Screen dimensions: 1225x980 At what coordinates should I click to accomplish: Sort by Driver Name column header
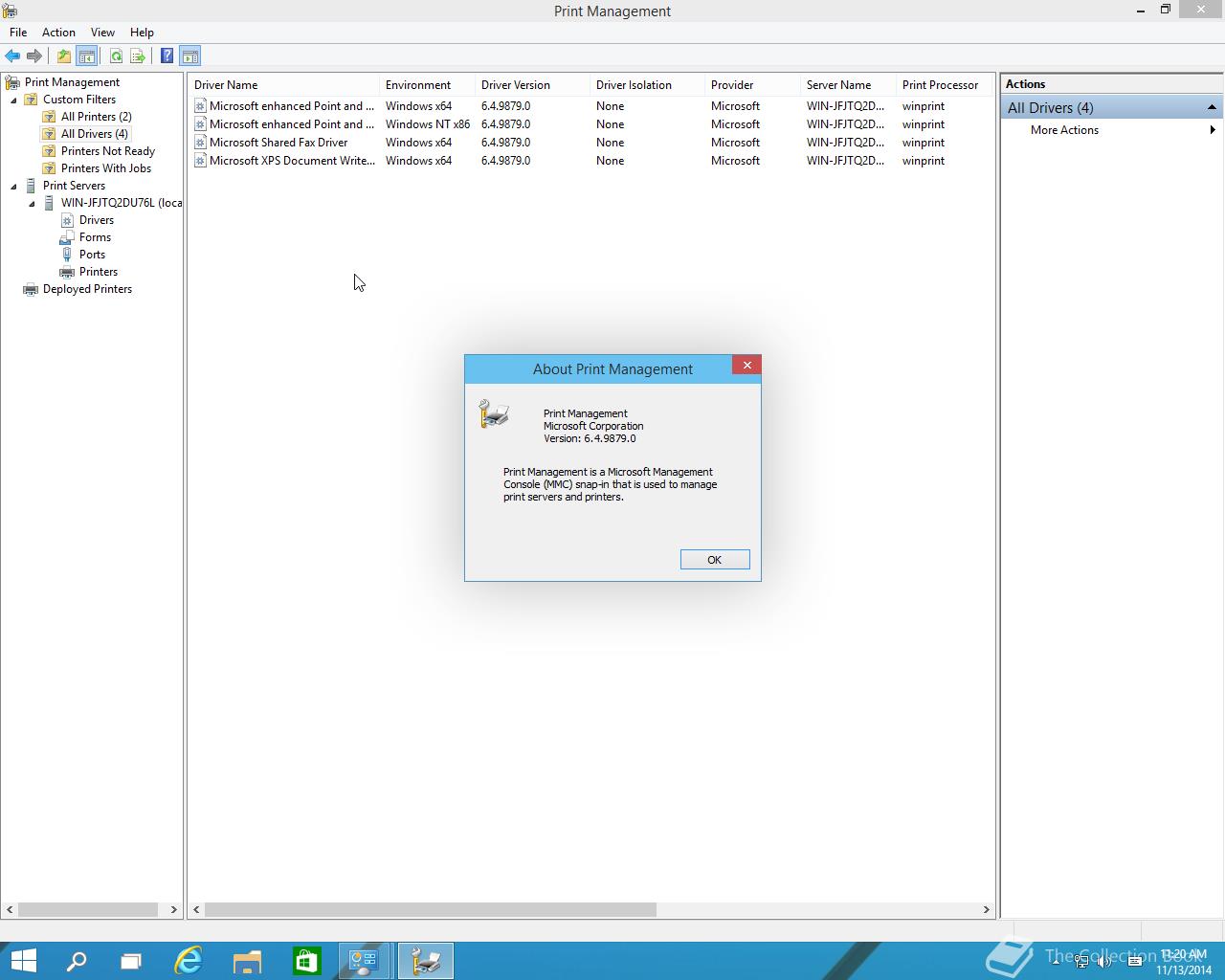click(284, 85)
